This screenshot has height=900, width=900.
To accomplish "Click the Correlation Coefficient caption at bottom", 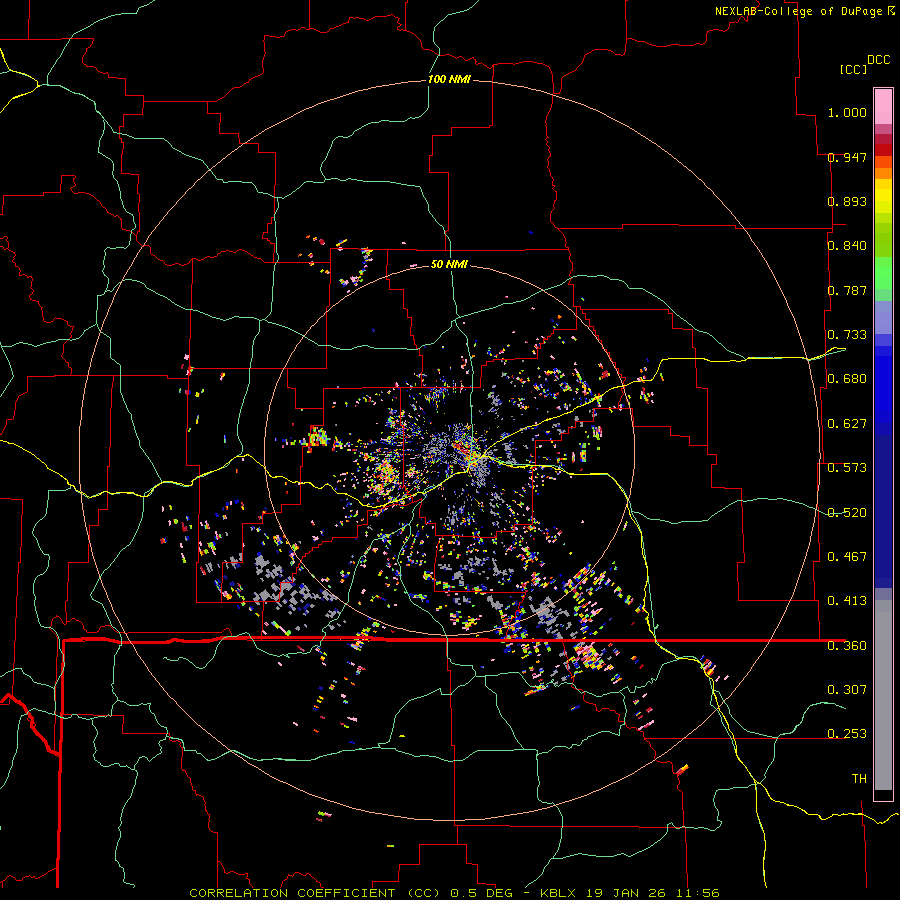I will (454, 893).
